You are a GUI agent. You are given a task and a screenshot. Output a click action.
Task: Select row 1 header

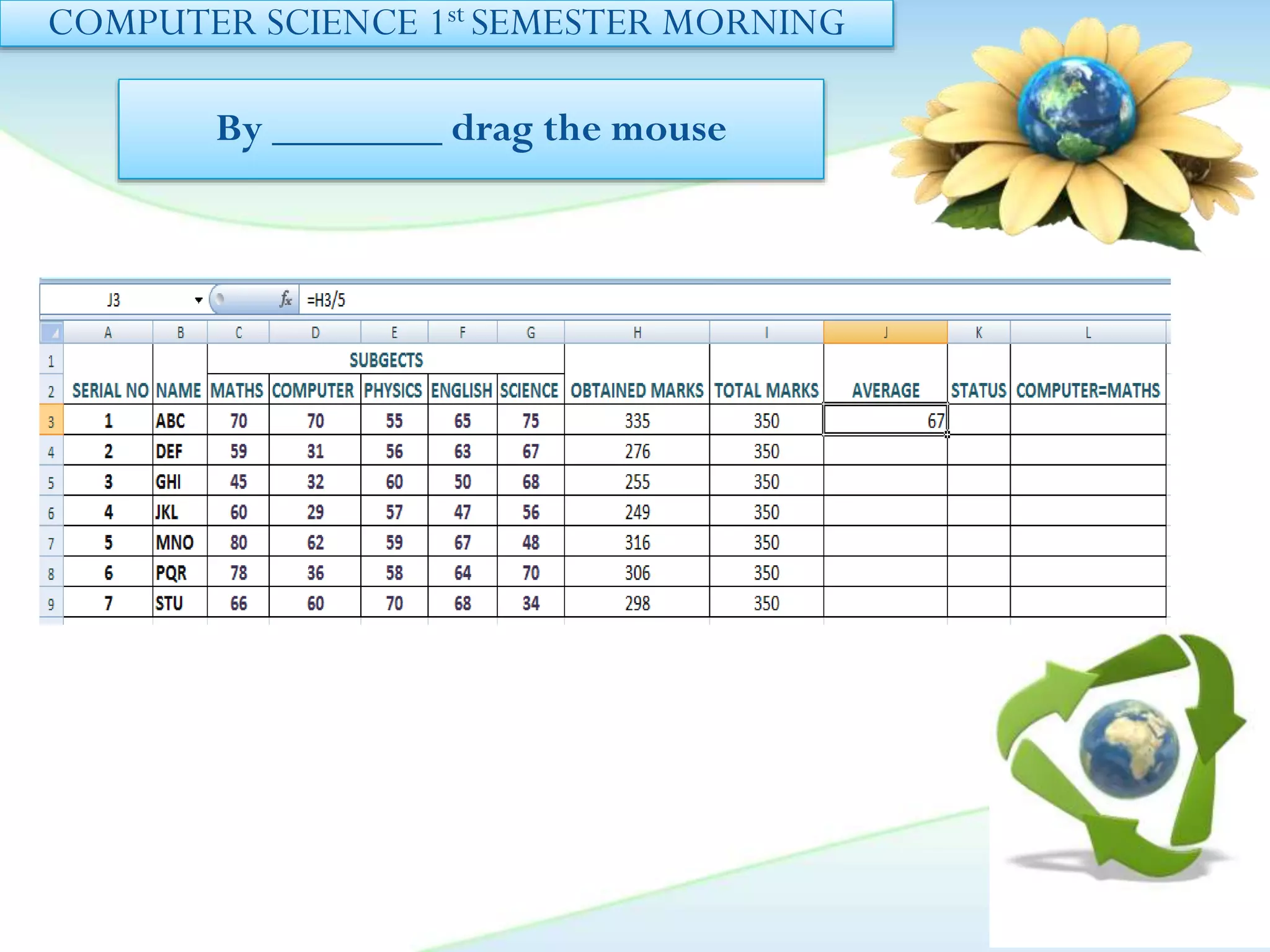pos(51,360)
